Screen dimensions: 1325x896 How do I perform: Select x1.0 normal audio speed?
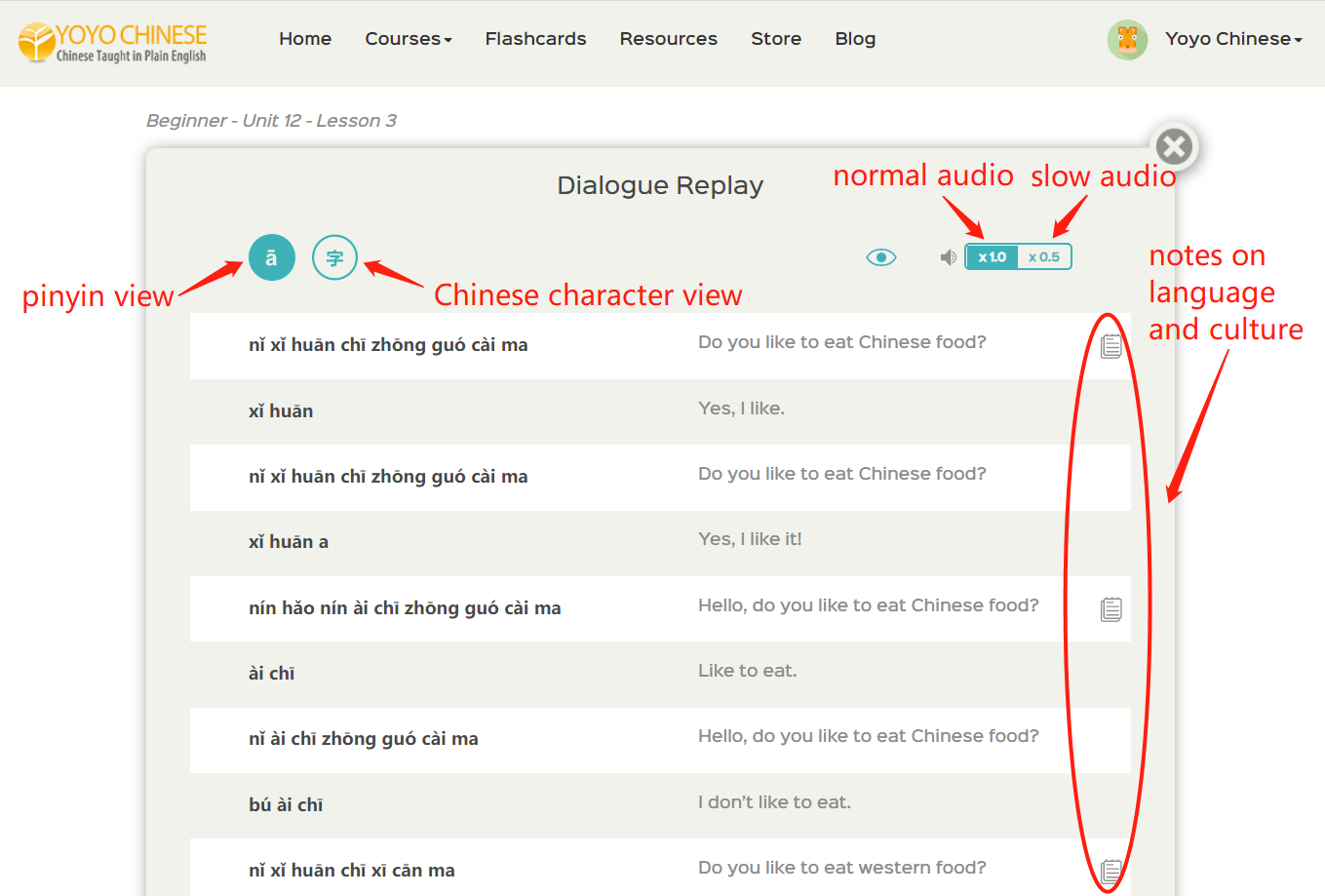tap(992, 257)
